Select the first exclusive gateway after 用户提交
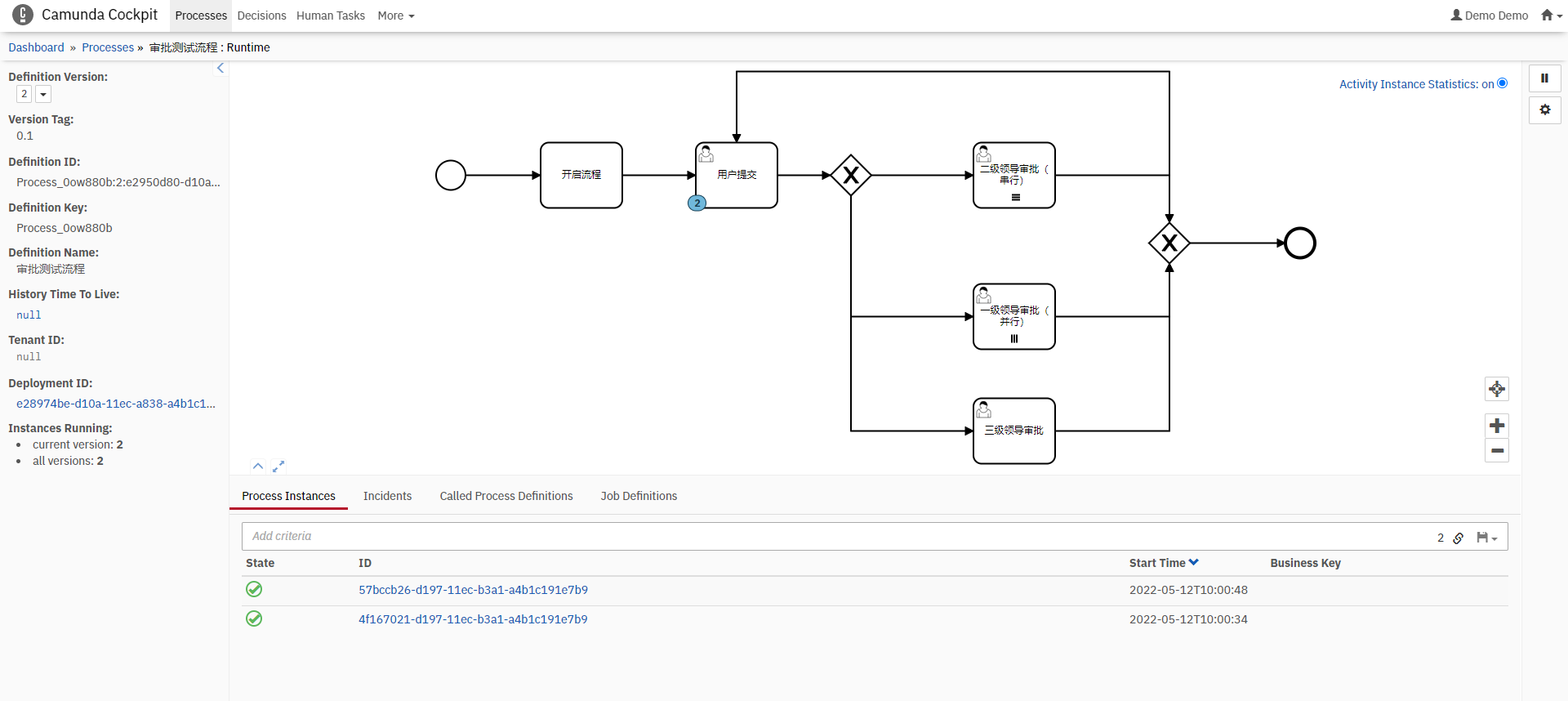The image size is (1568, 701). (851, 175)
